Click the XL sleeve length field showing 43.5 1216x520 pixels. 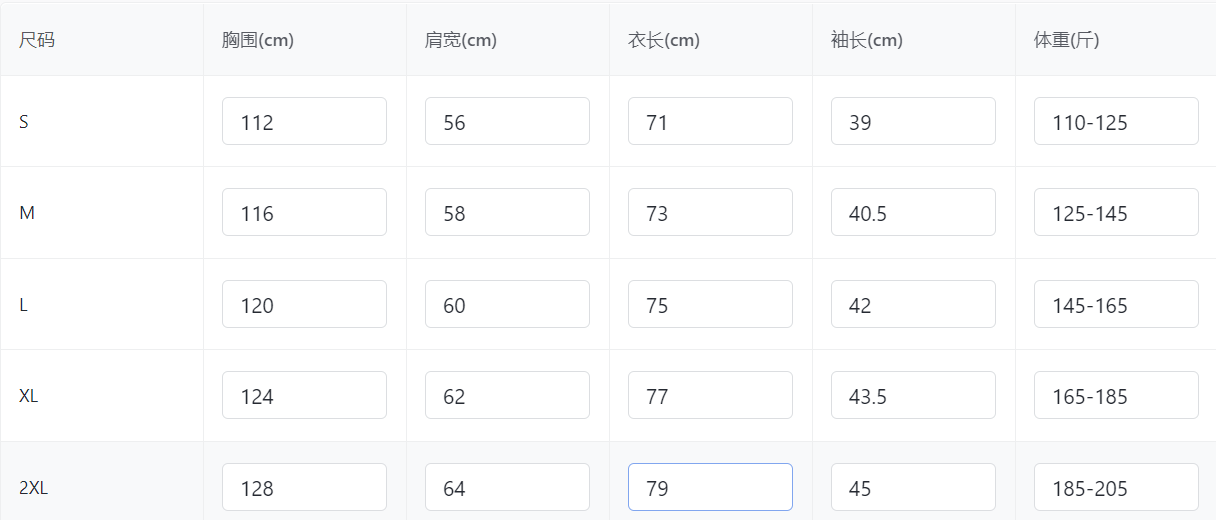[913, 395]
